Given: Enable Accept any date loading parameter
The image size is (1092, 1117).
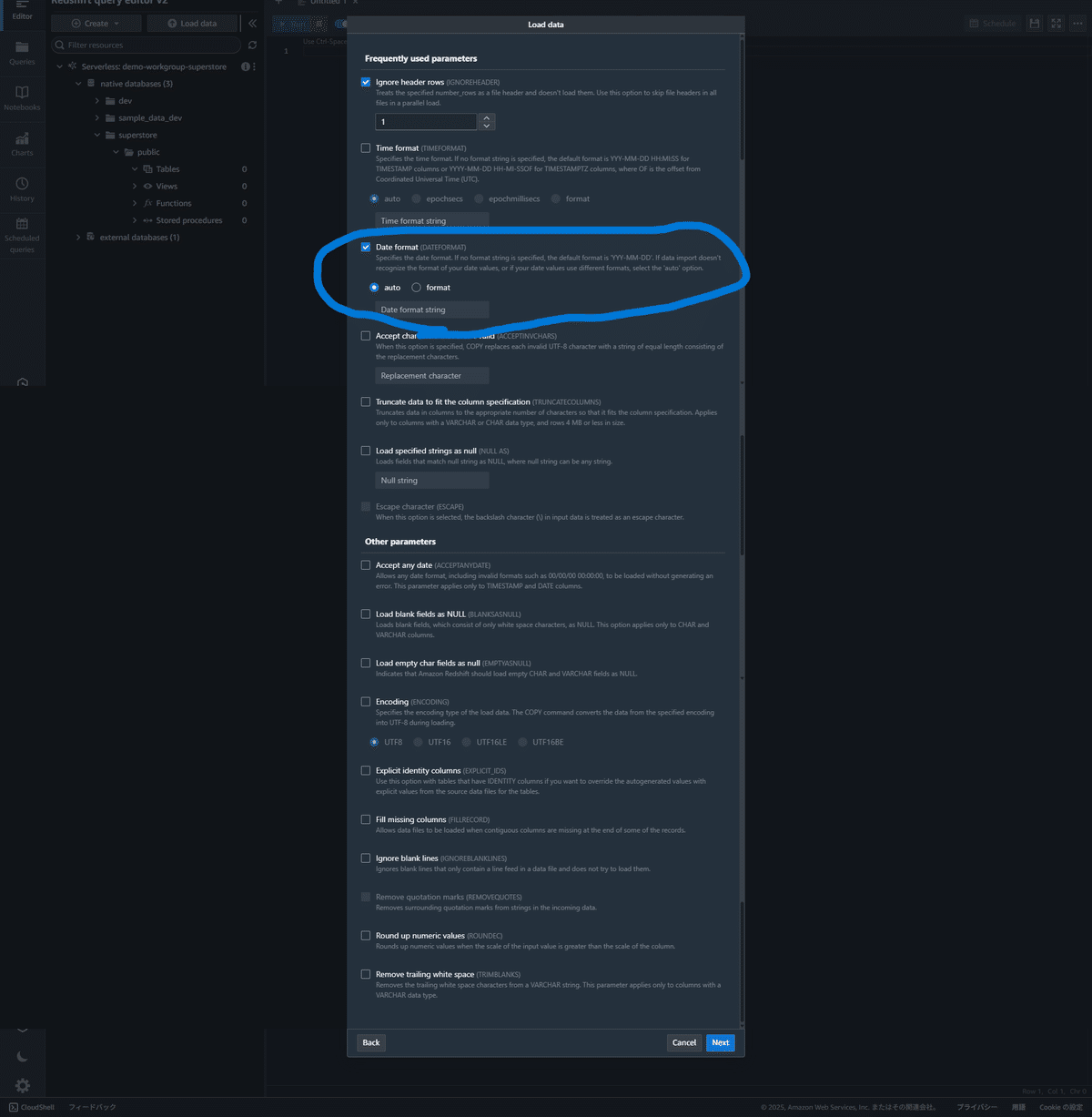Looking at the screenshot, I should (x=365, y=564).
